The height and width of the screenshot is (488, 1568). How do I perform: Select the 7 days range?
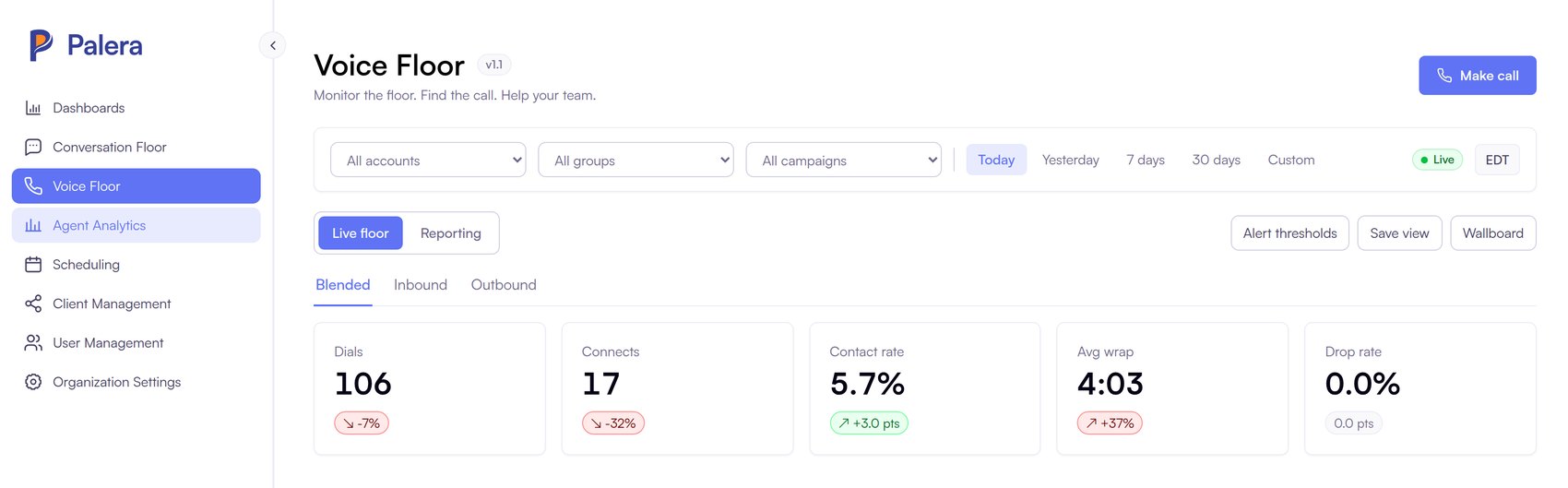(x=1146, y=160)
